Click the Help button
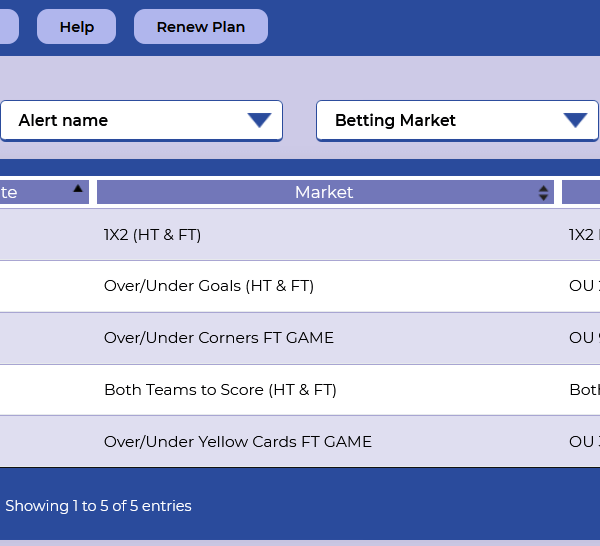 (77, 27)
